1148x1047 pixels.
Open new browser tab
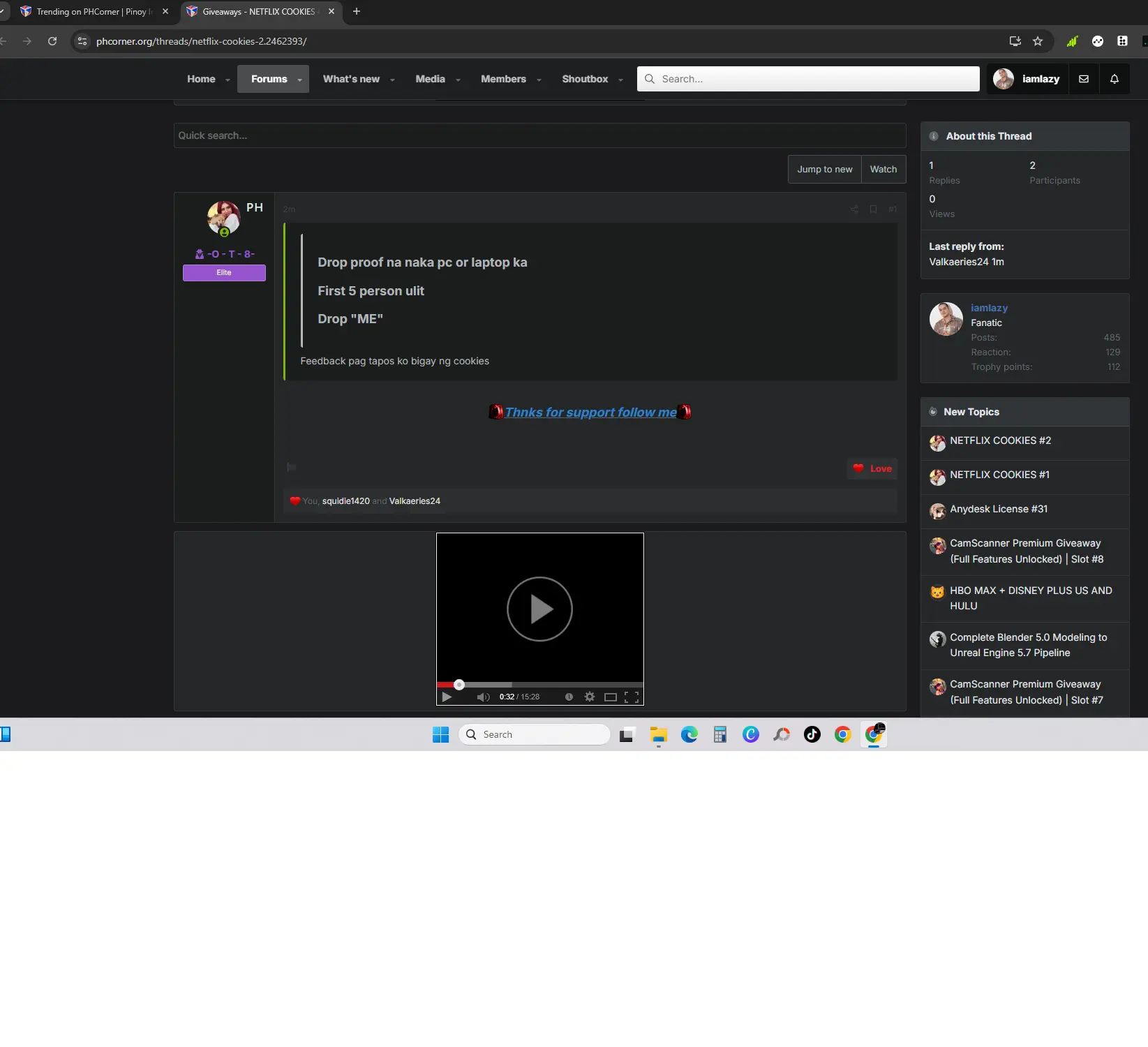pos(357,11)
